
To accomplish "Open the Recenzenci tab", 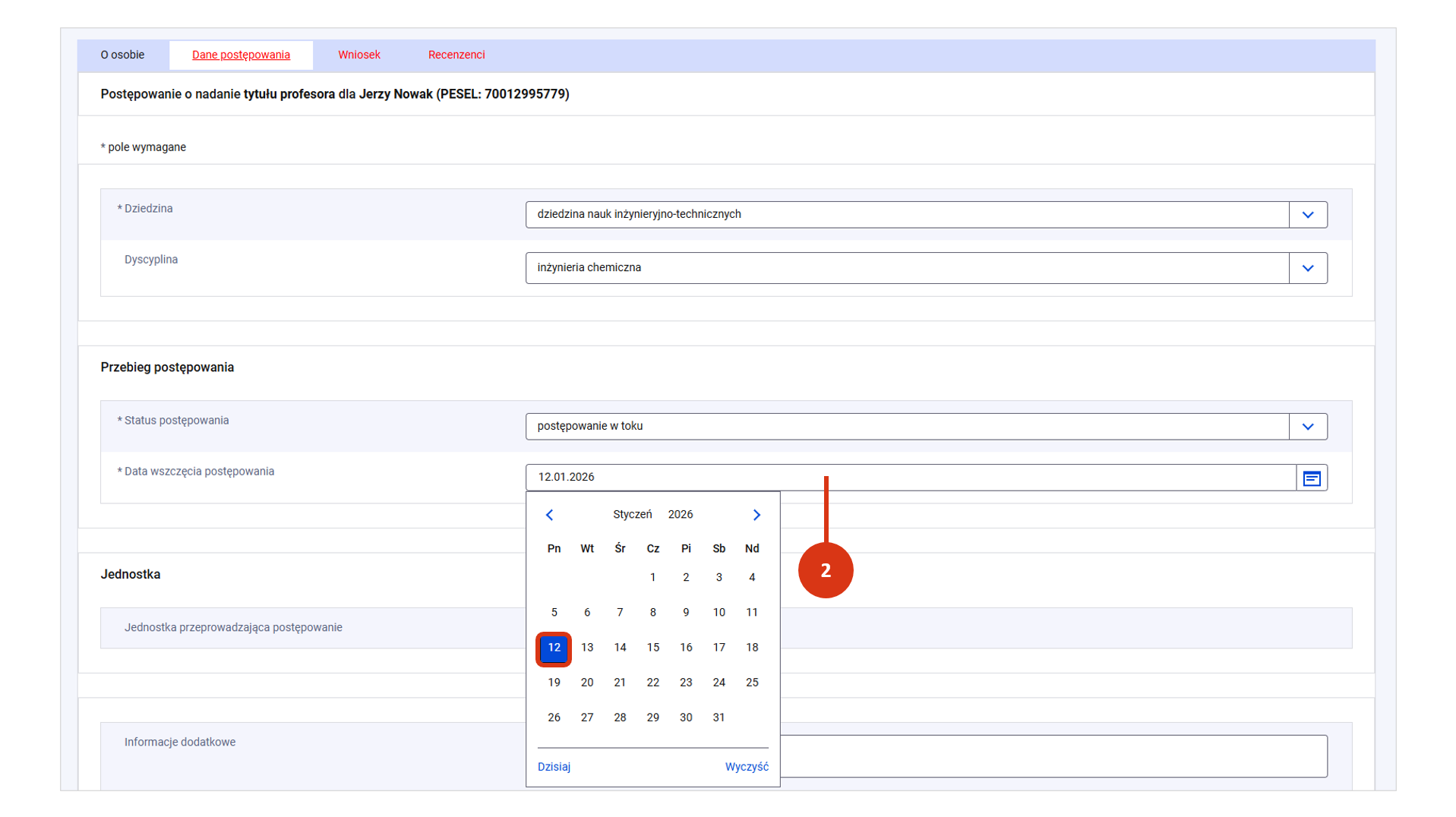I will 456,55.
